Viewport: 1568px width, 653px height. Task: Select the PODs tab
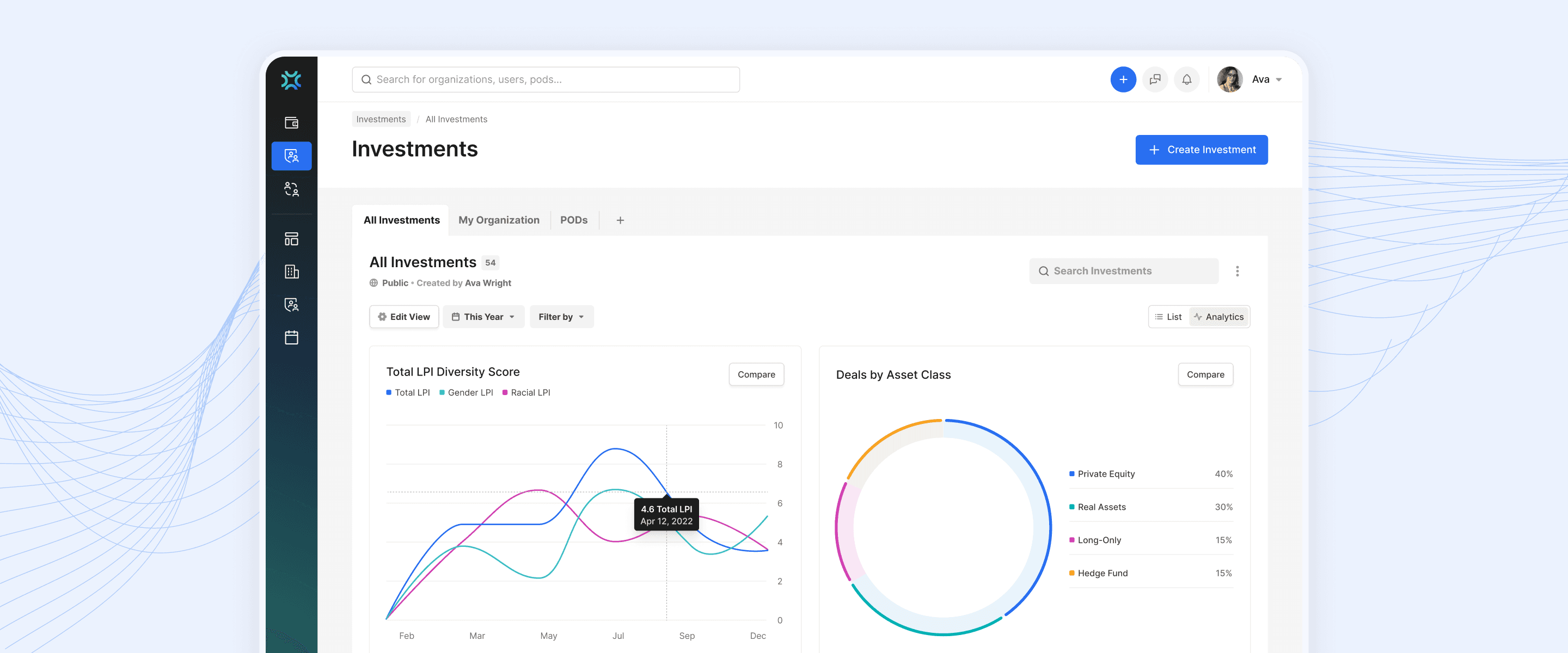(573, 220)
